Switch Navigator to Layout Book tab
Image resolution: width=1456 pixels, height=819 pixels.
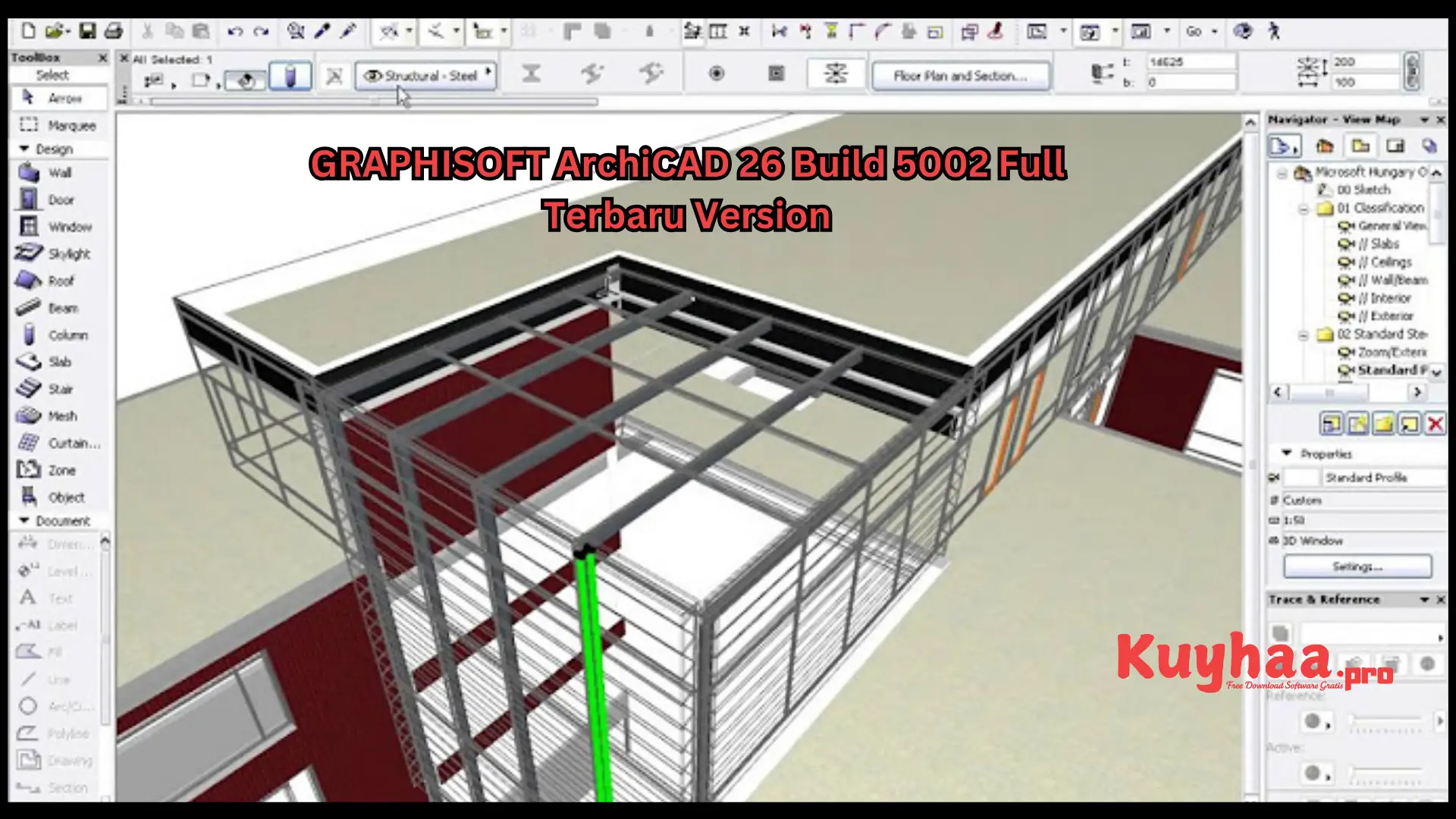(1396, 146)
